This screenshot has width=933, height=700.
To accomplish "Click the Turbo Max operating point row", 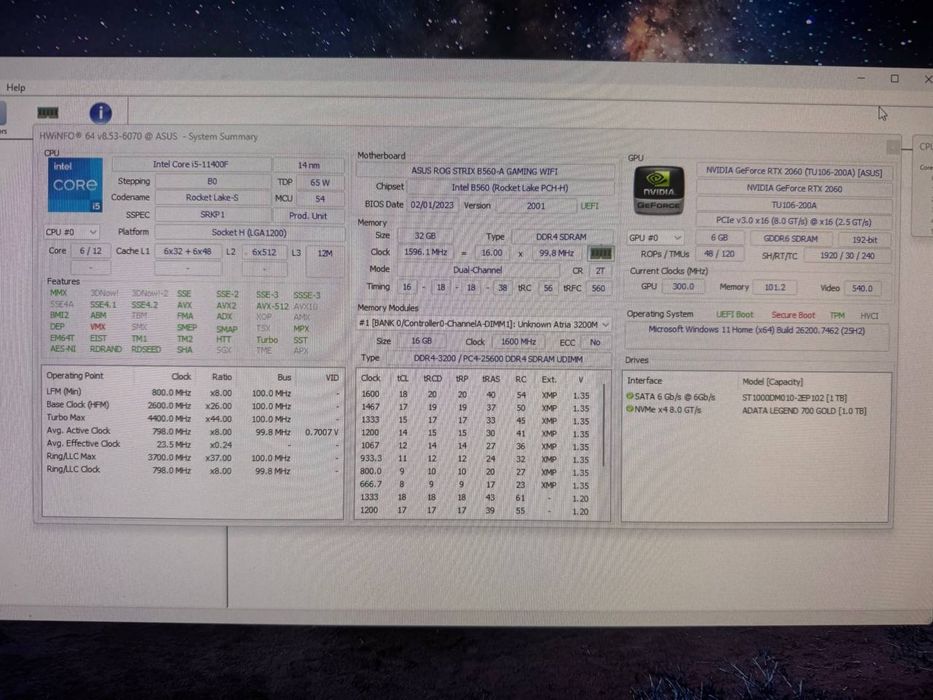I will click(193, 418).
